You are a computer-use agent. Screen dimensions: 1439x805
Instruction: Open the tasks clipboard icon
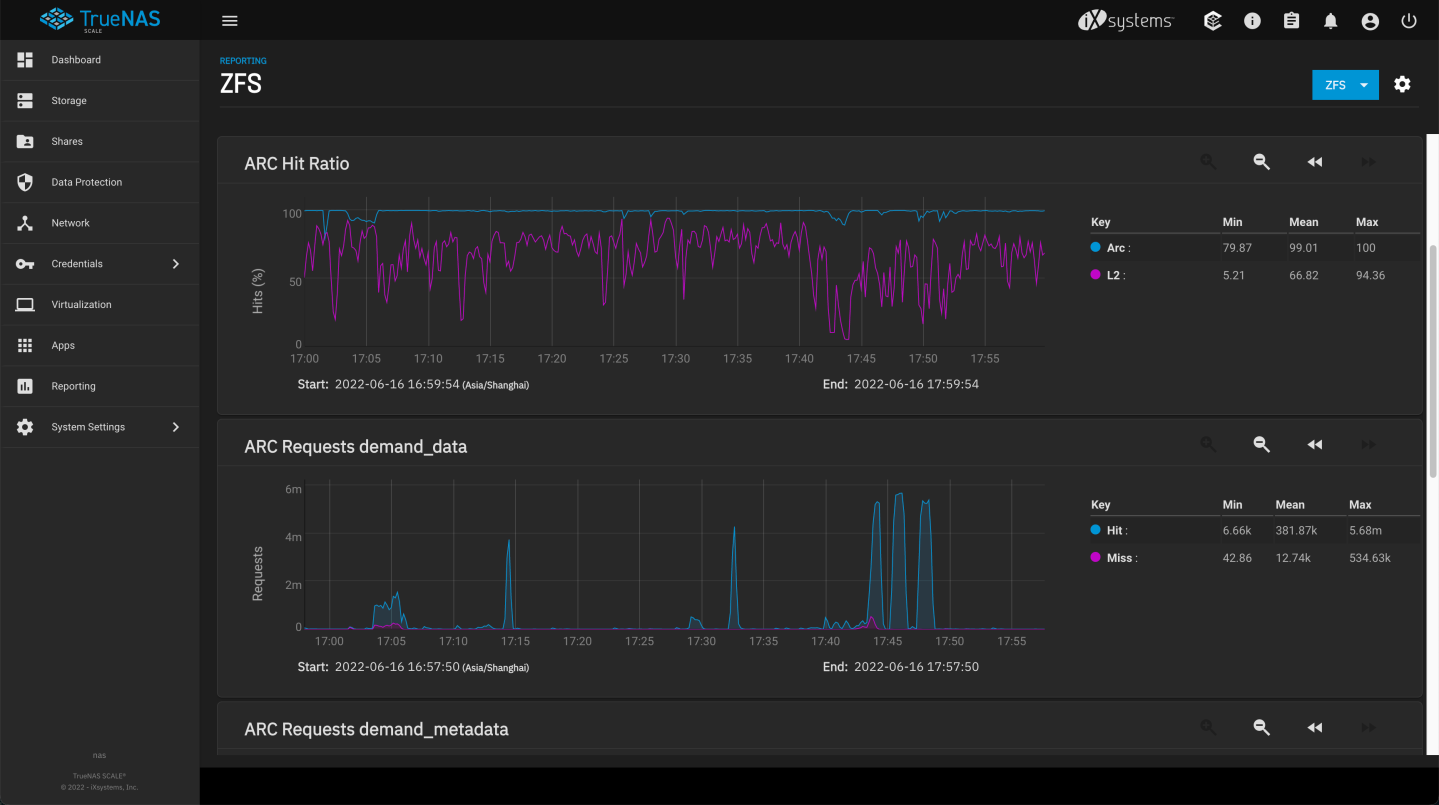coord(1291,21)
